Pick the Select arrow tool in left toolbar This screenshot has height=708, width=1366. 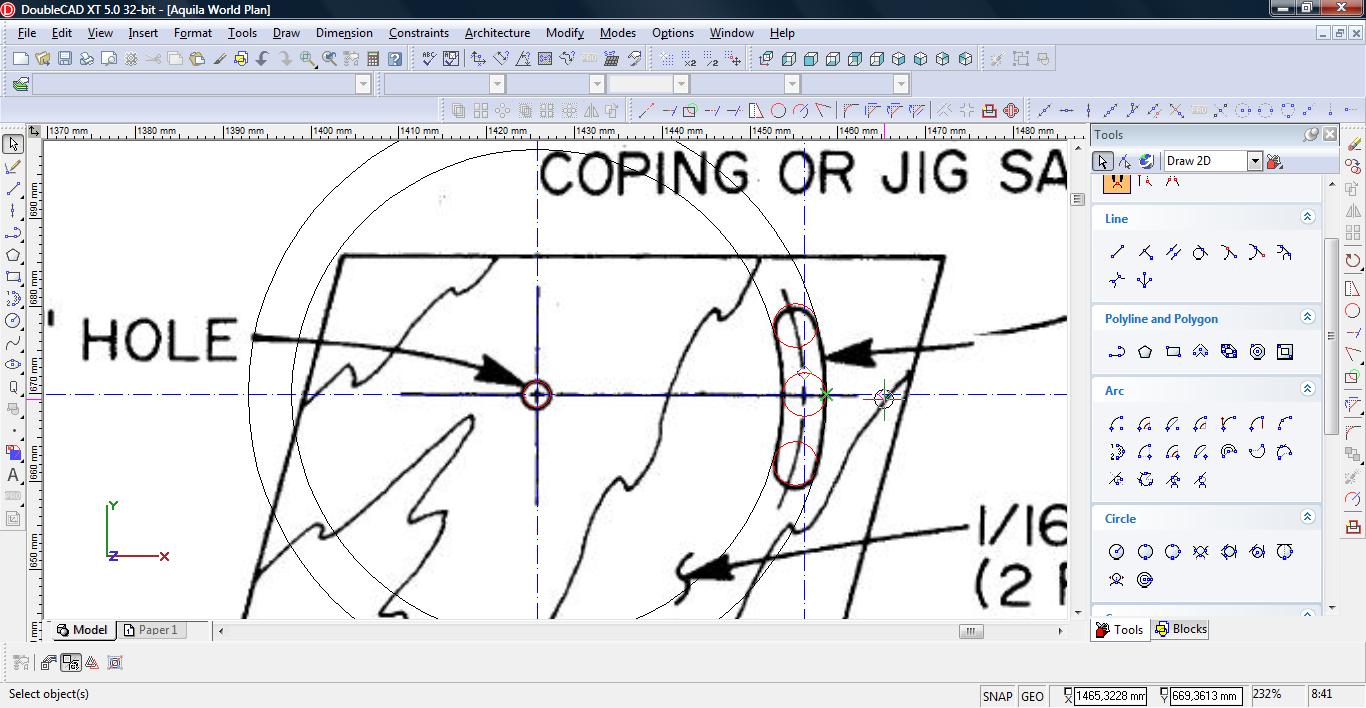[13, 145]
